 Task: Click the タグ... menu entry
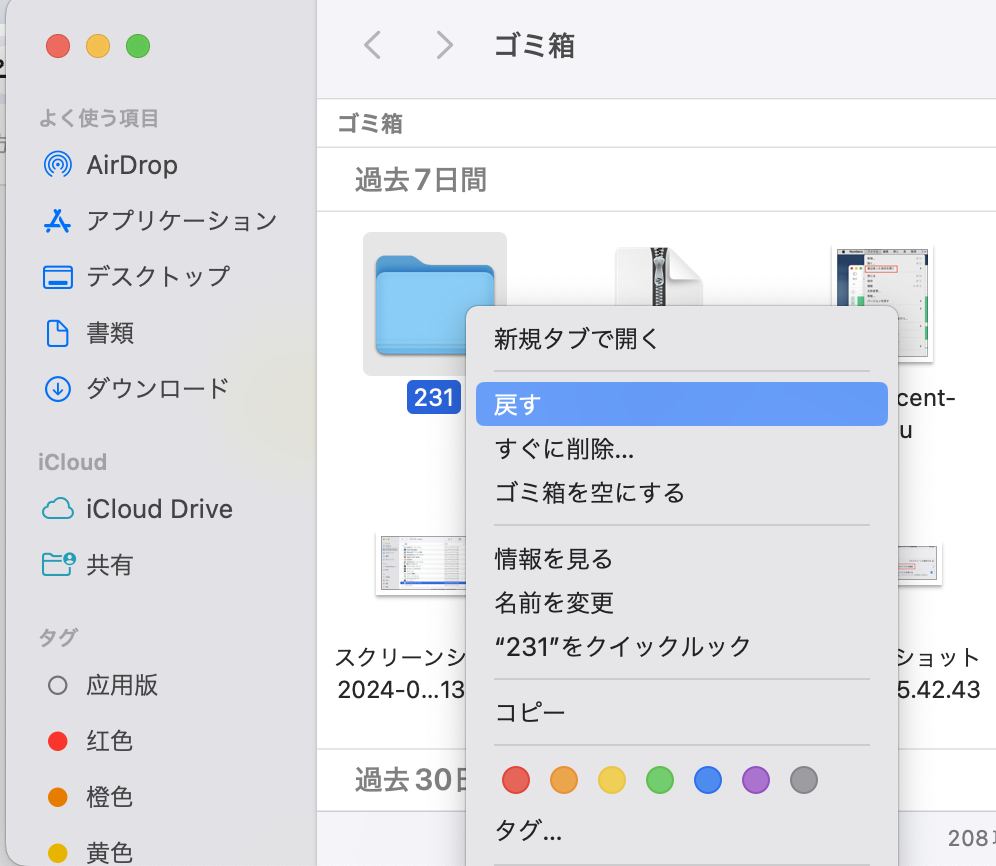[x=528, y=830]
